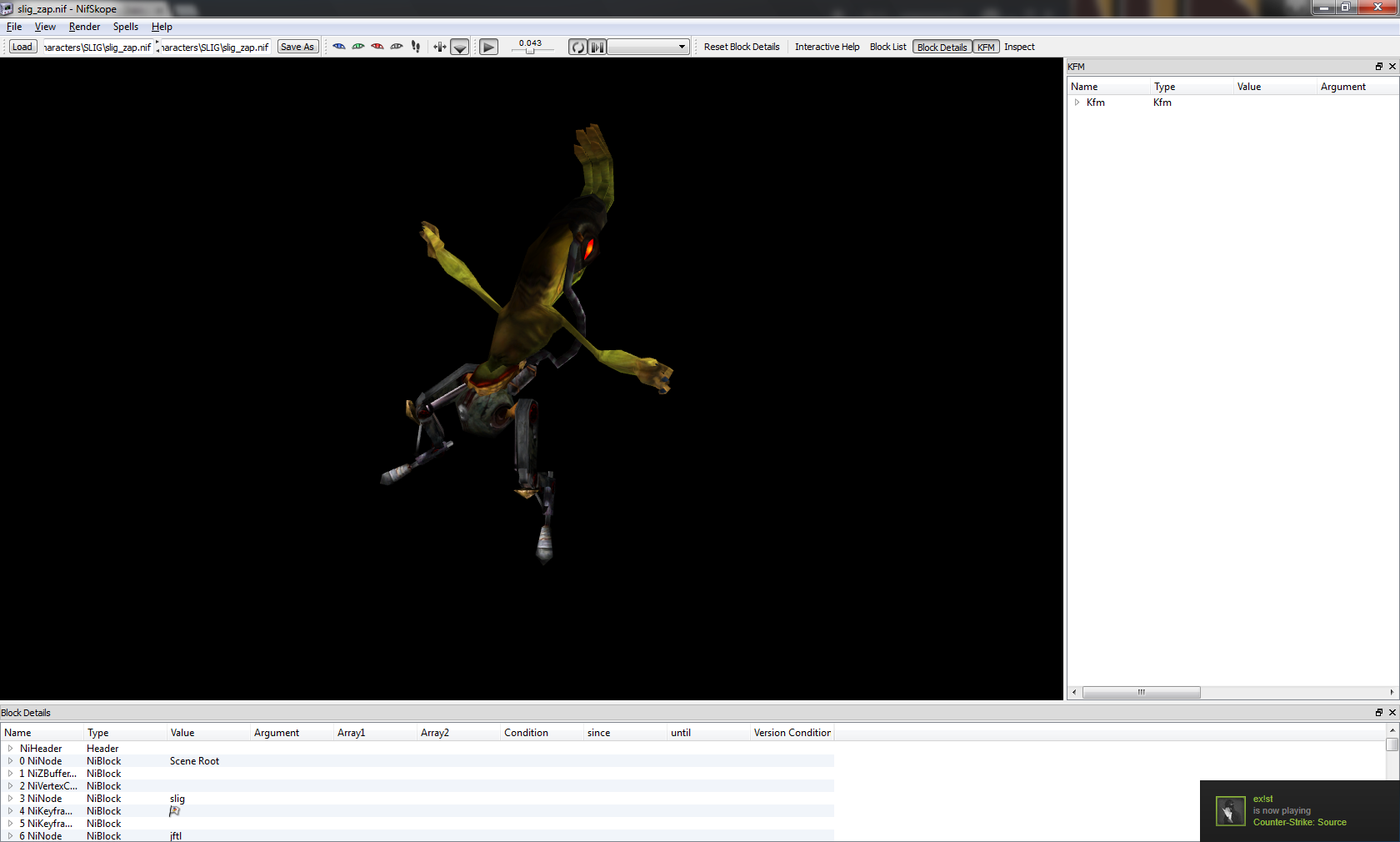The width and height of the screenshot is (1400, 842).
Task: Click the Save As button
Action: click(x=297, y=48)
